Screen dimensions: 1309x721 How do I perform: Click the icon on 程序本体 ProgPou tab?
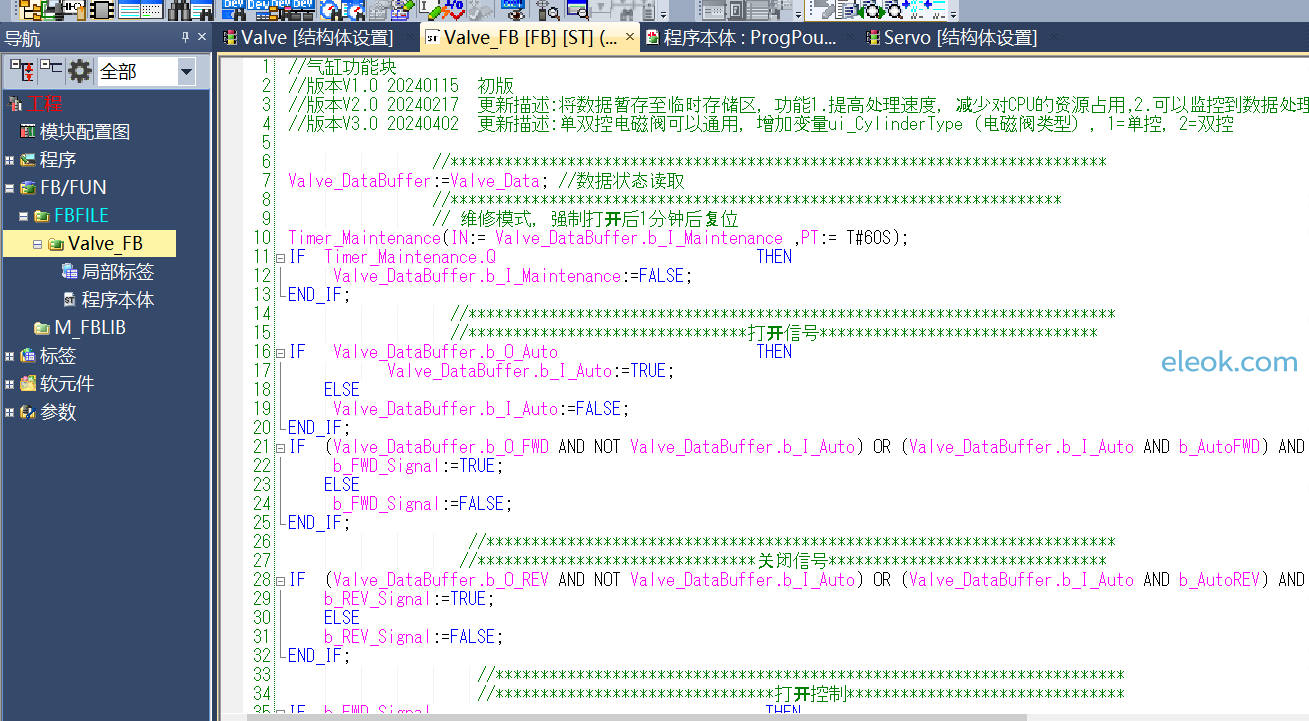click(652, 38)
